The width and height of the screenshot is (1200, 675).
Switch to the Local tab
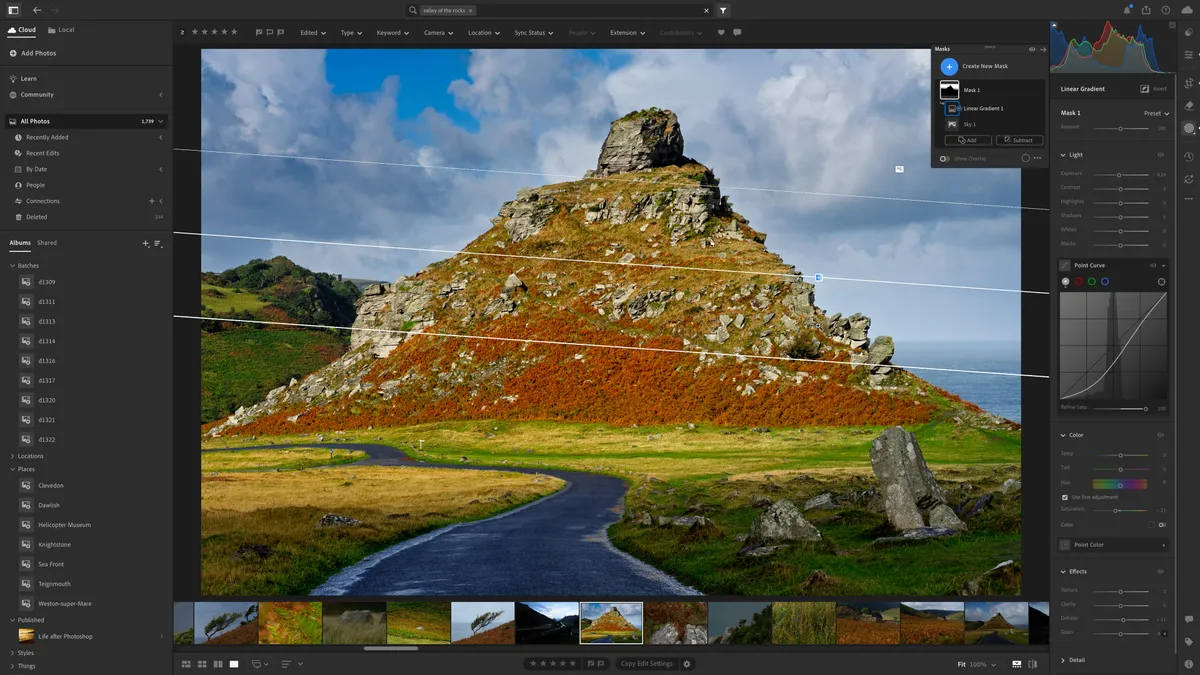pos(62,29)
